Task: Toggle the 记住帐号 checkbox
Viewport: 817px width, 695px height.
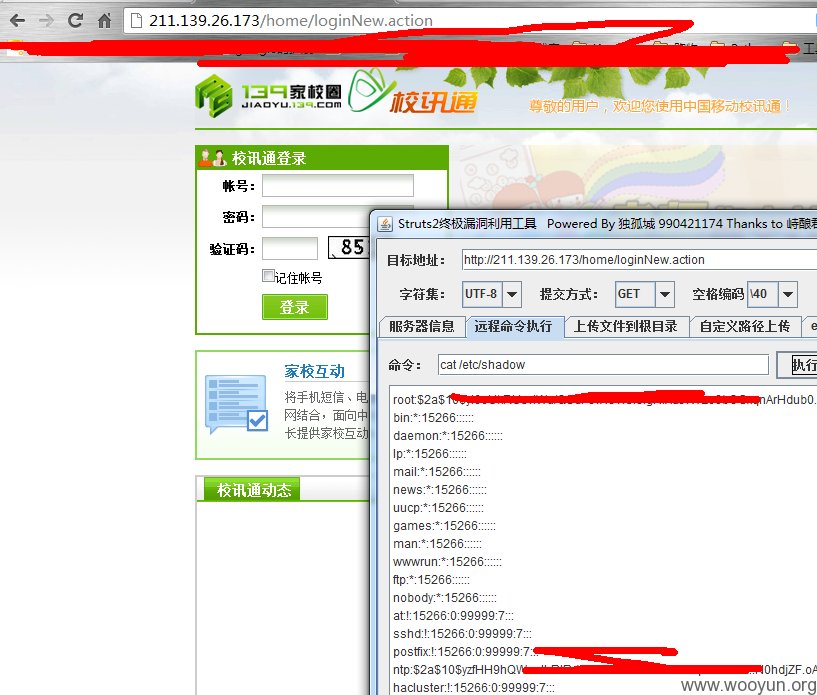Action: 268,276
